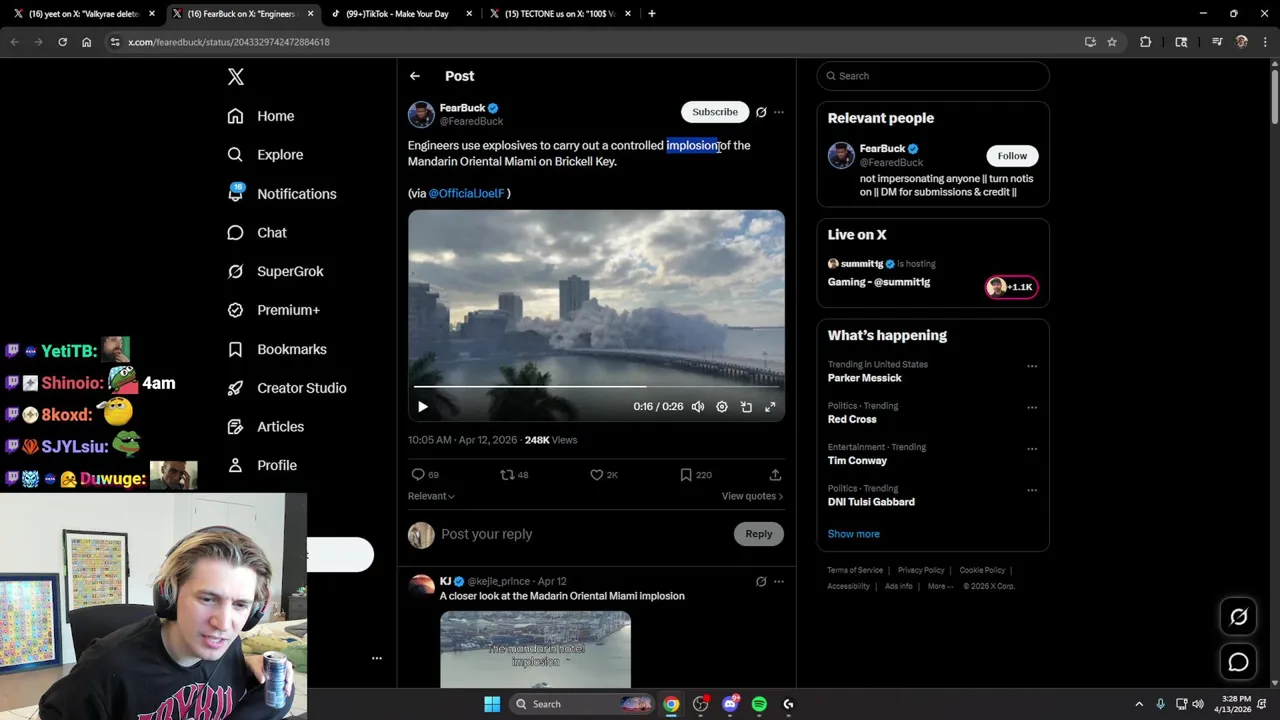
Task: Open Chrome from the taskbar
Action: [x=671, y=704]
